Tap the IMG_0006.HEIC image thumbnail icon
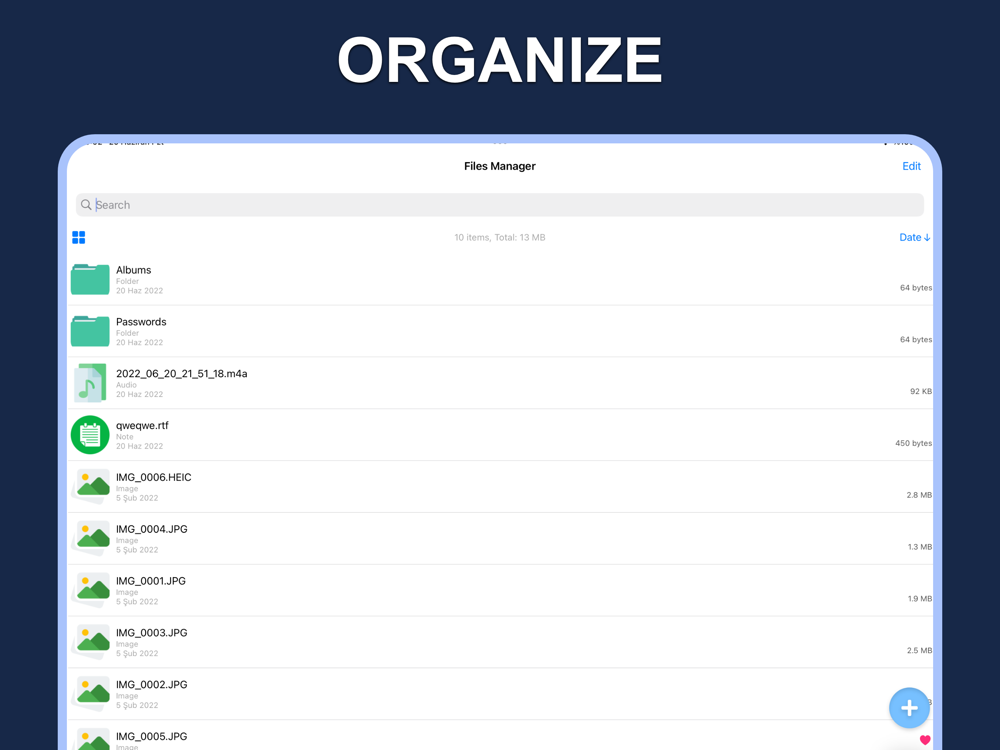This screenshot has width=1000, height=750. pyautogui.click(x=92, y=487)
